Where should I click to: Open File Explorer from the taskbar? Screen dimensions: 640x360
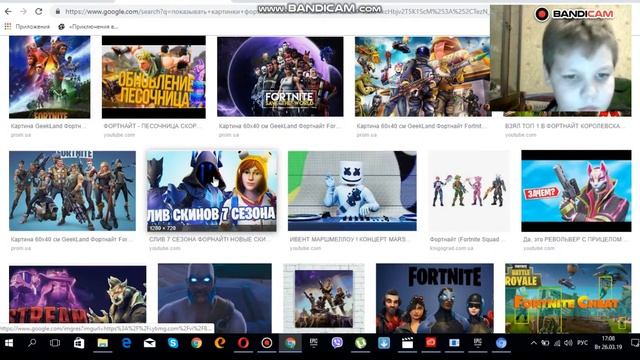point(102,343)
